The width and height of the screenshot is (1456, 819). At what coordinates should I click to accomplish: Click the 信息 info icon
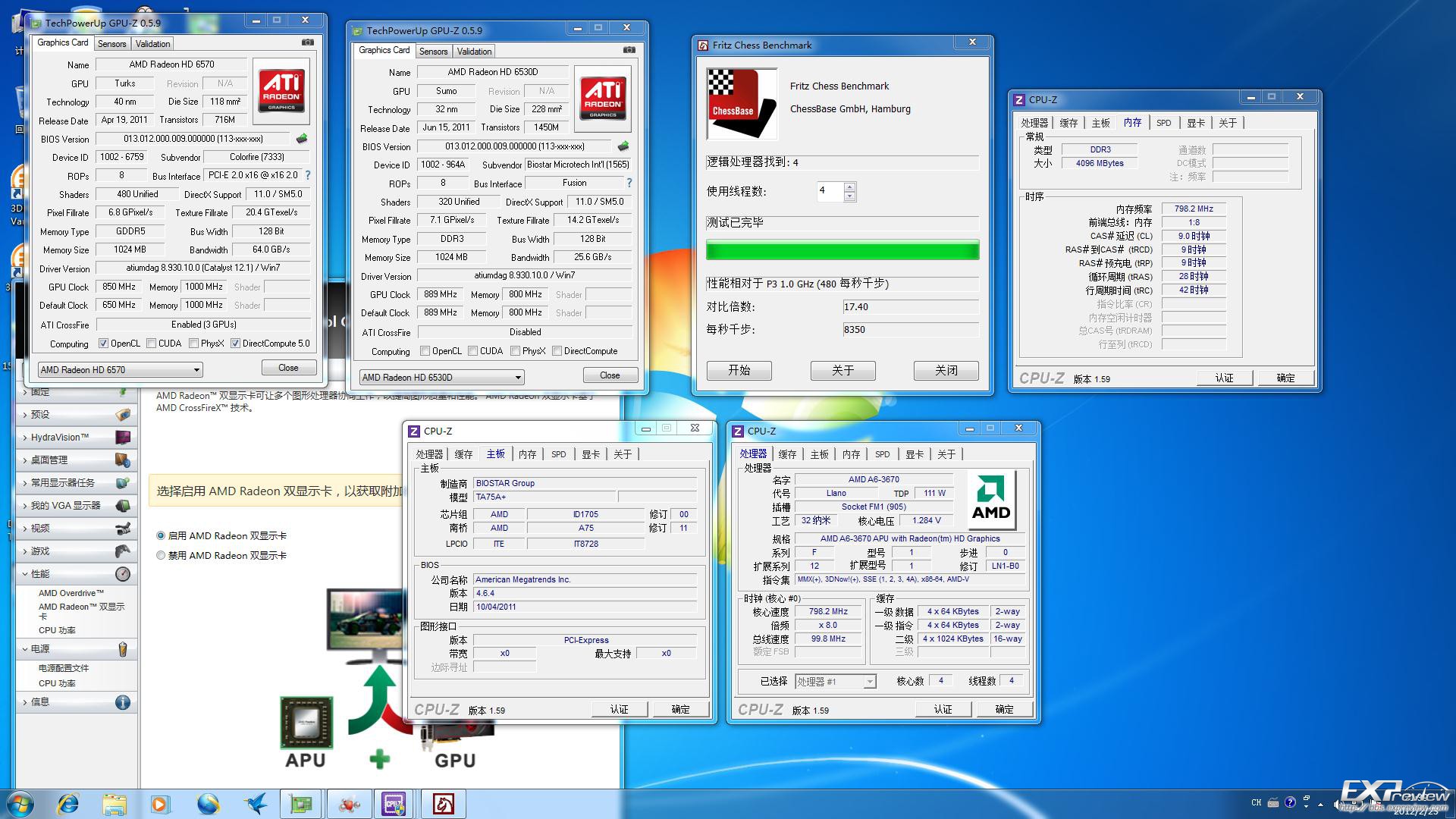tap(123, 702)
